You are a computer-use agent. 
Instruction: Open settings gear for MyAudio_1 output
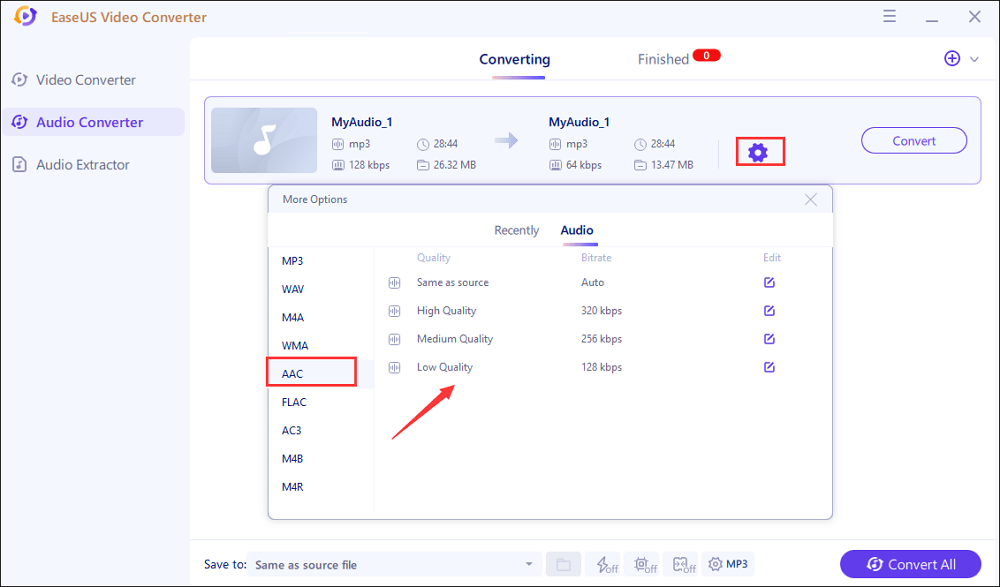pyautogui.click(x=758, y=152)
